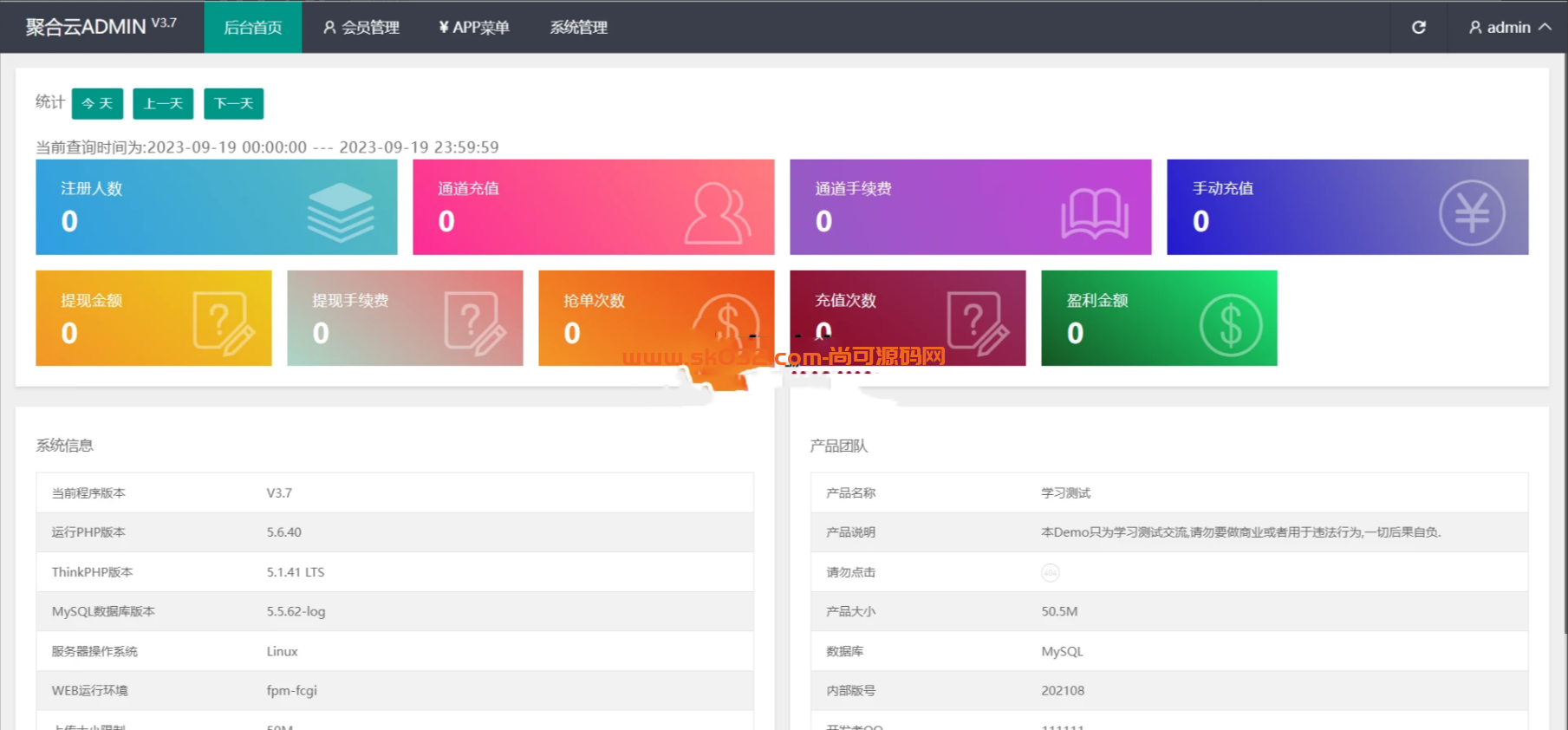Click the 产品说明 description text
Screen dimensions: 1568x730
point(1240,532)
